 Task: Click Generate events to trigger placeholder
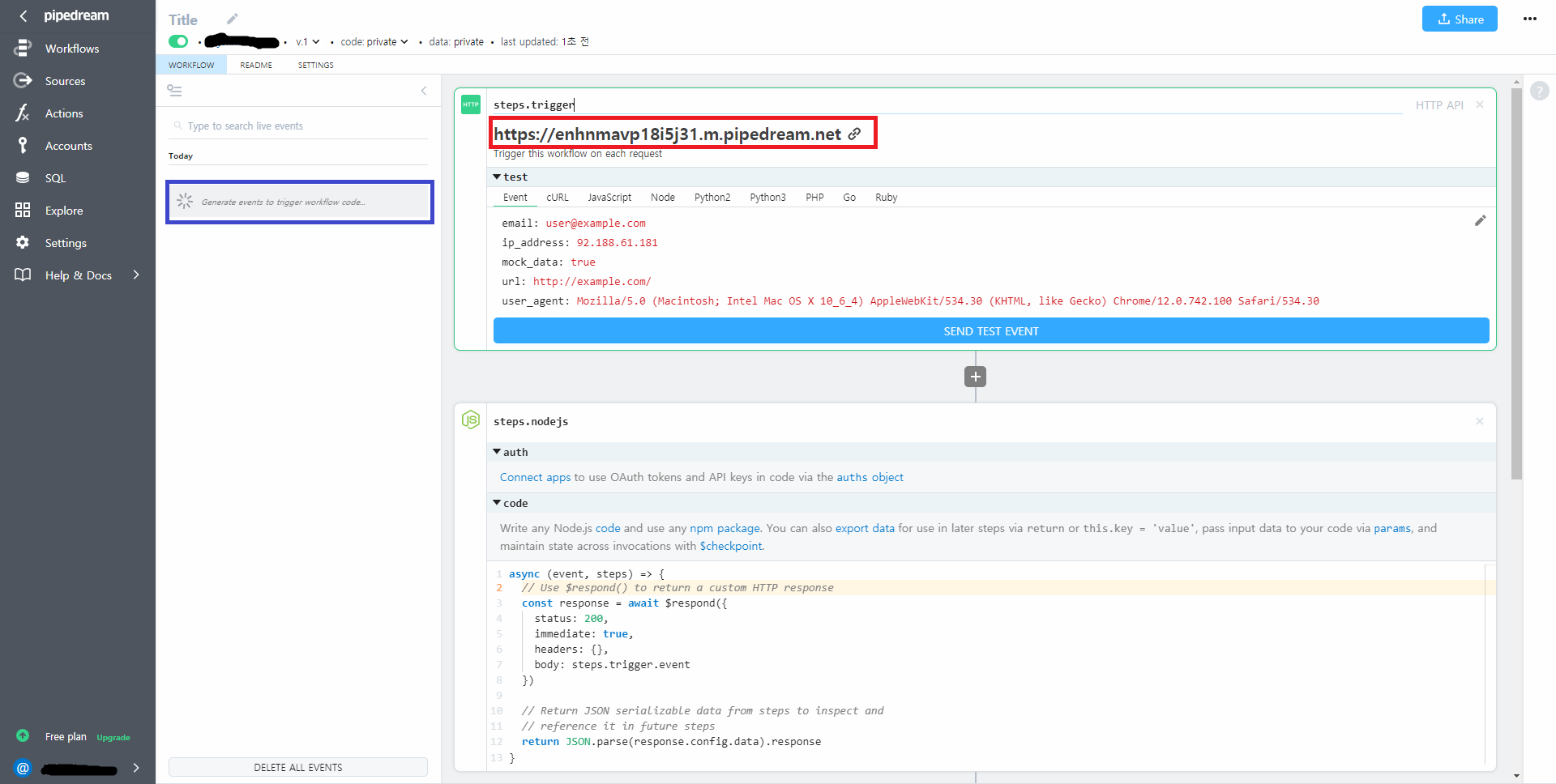[300, 202]
